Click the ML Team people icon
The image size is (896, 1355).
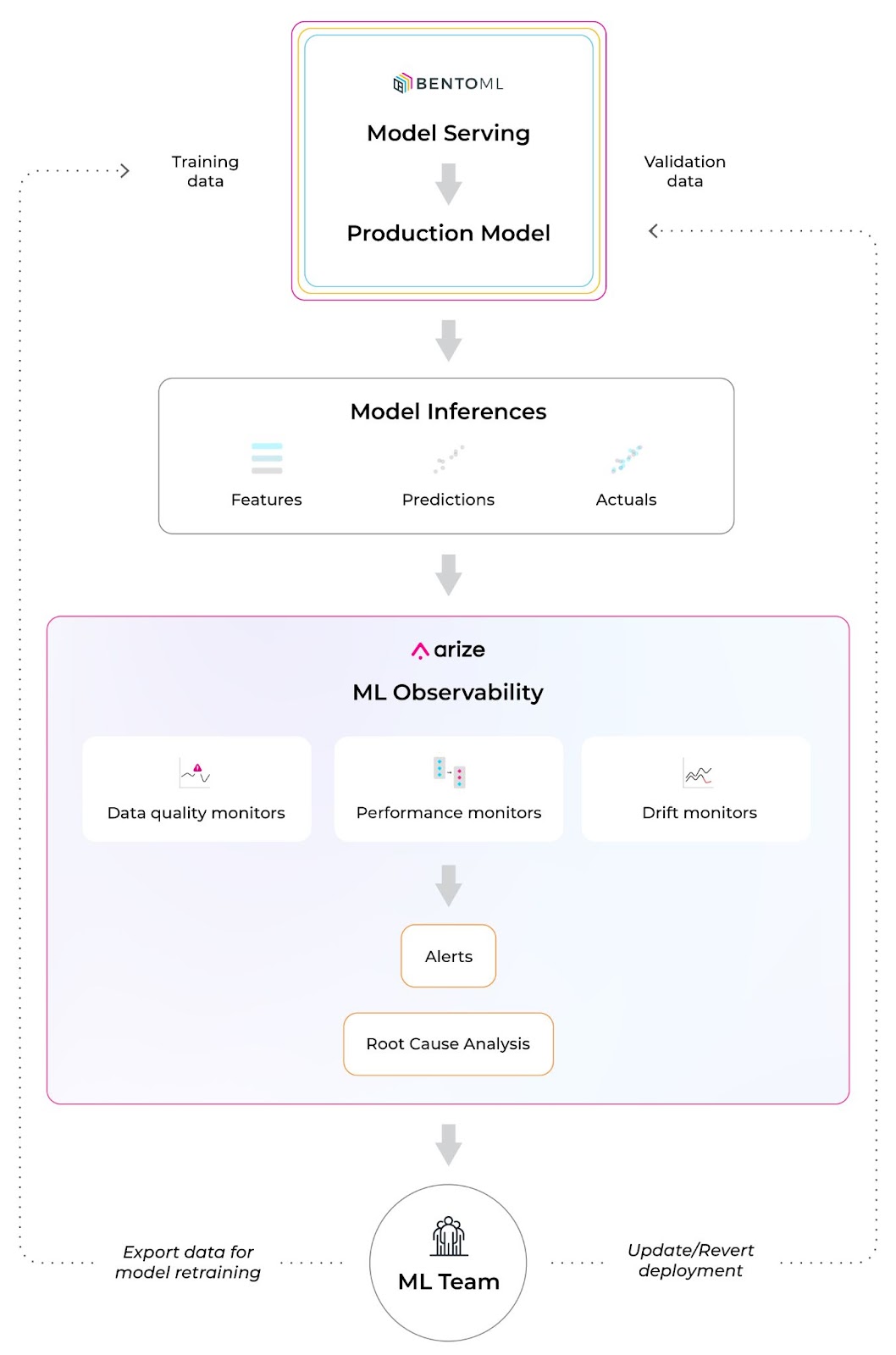pos(449,1236)
